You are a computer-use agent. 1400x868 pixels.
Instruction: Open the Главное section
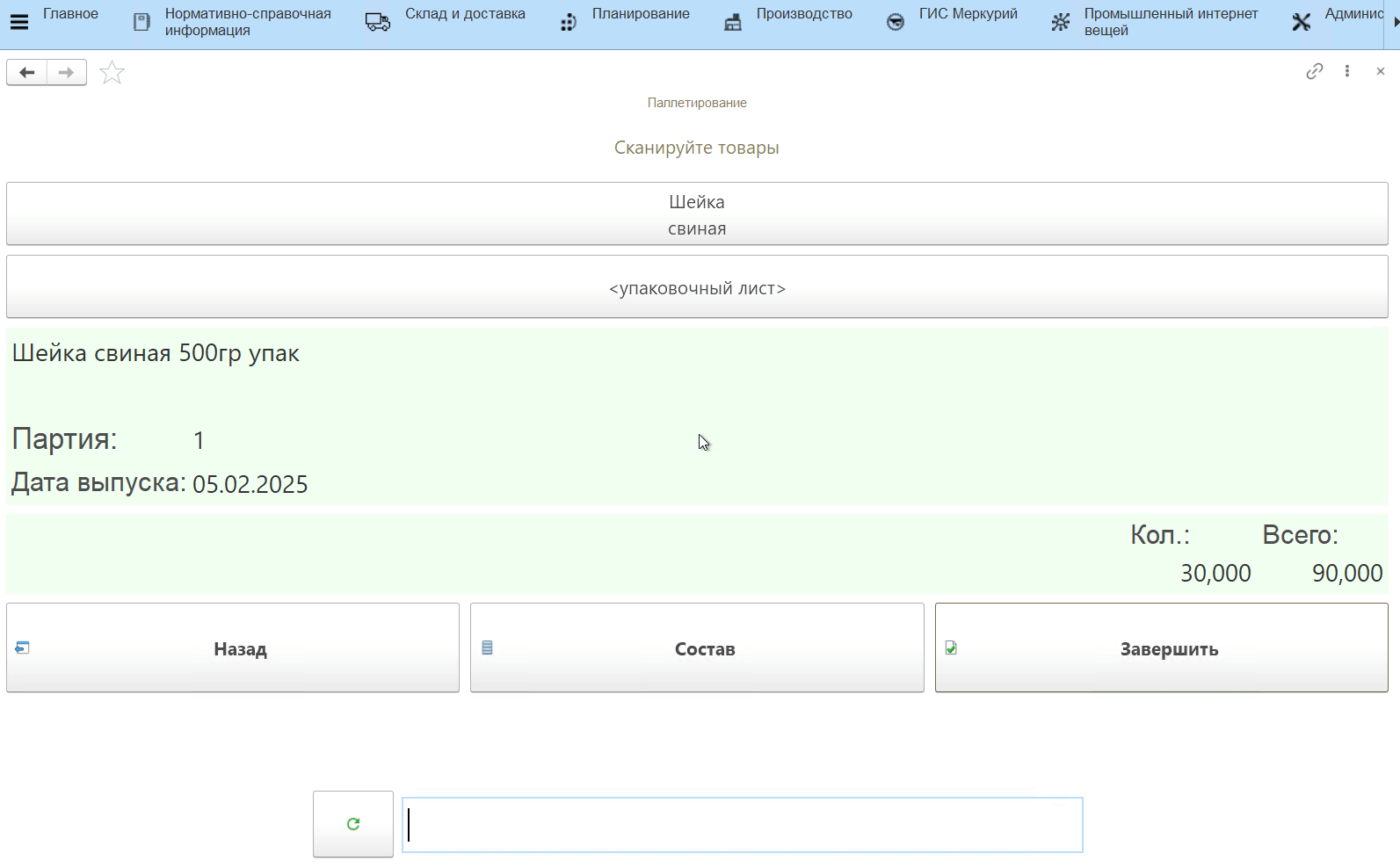point(70,14)
